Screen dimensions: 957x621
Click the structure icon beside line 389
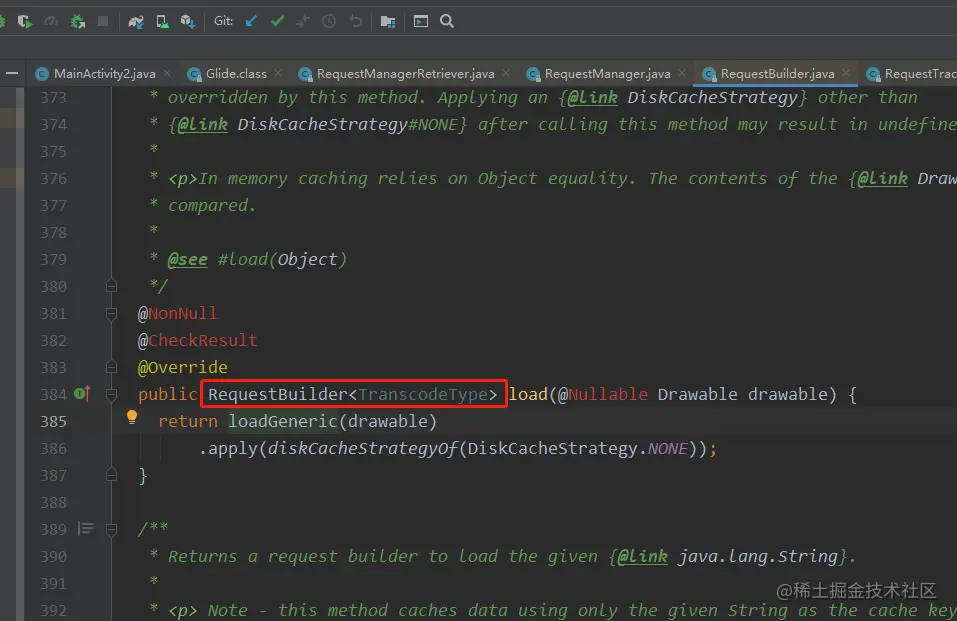coord(85,528)
